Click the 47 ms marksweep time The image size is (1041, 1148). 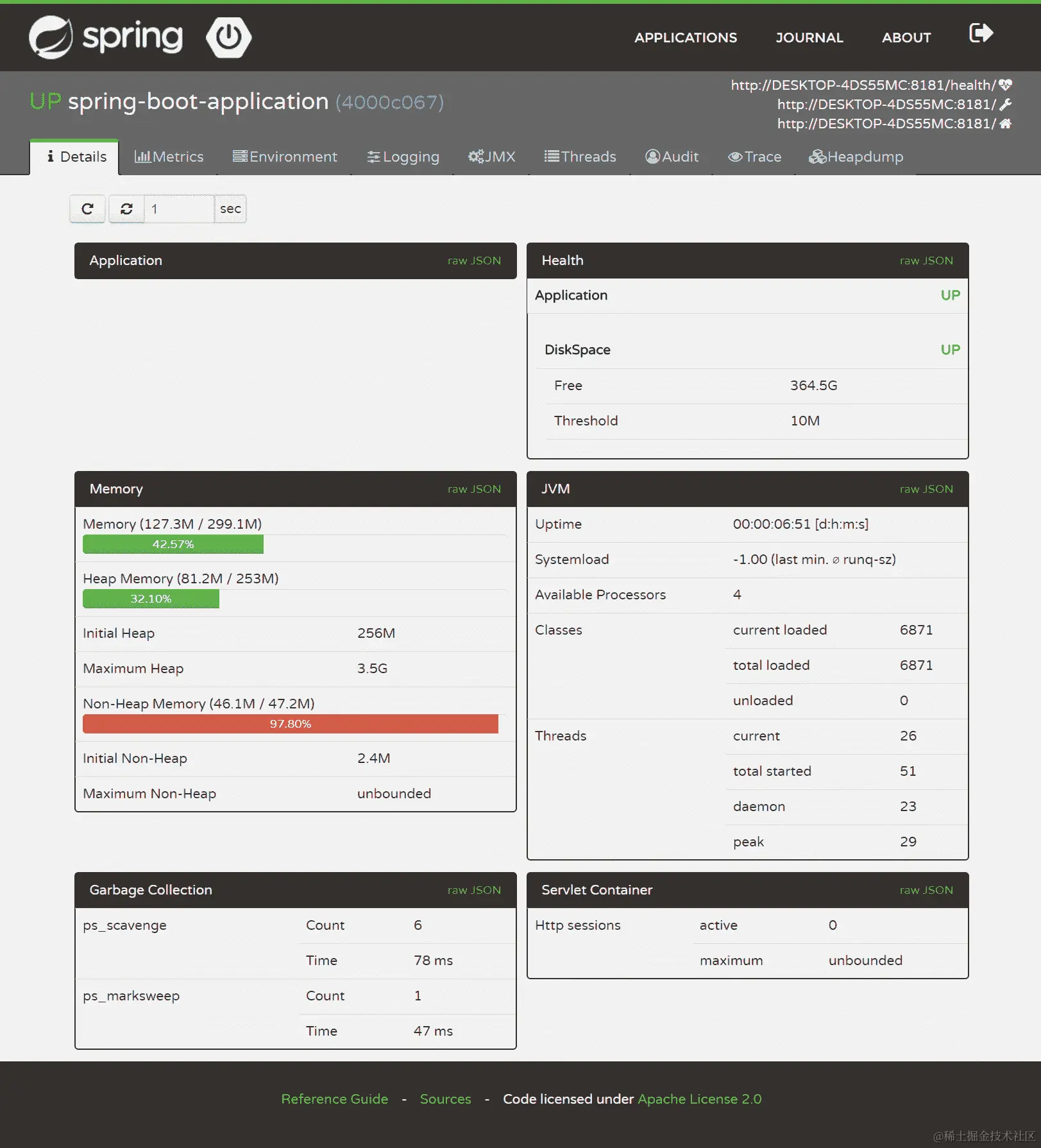433,1031
